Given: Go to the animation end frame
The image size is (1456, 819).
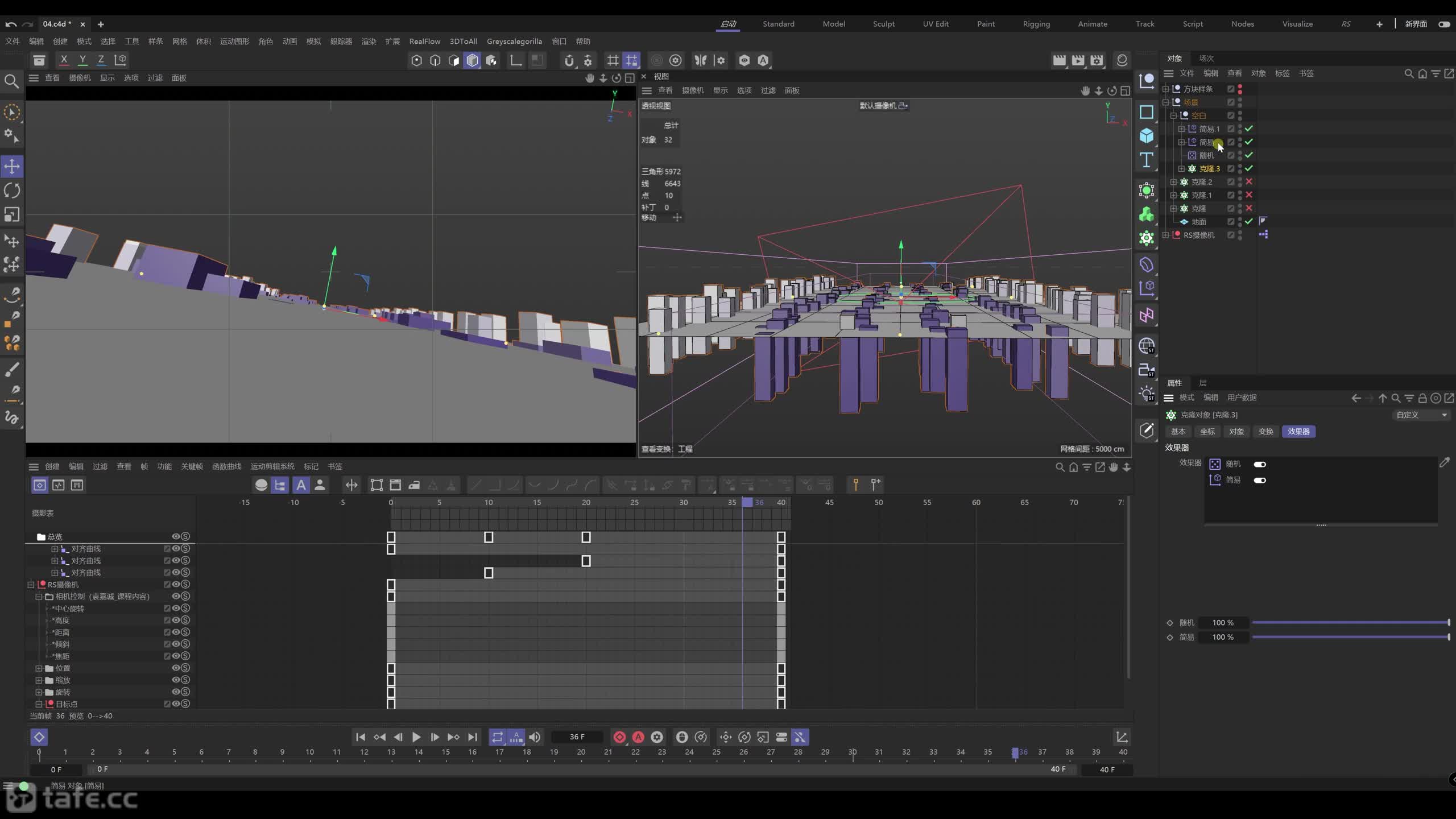Looking at the screenshot, I should coord(473,737).
